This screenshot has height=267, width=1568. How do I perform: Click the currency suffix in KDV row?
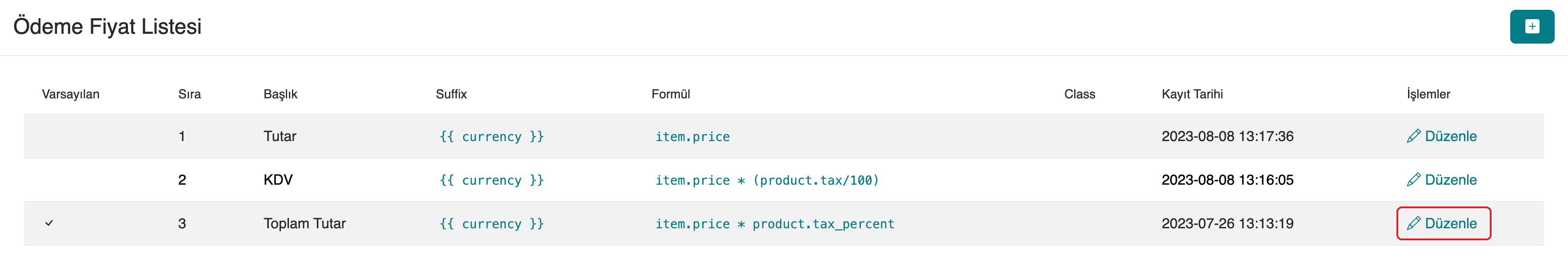pyautogui.click(x=491, y=180)
